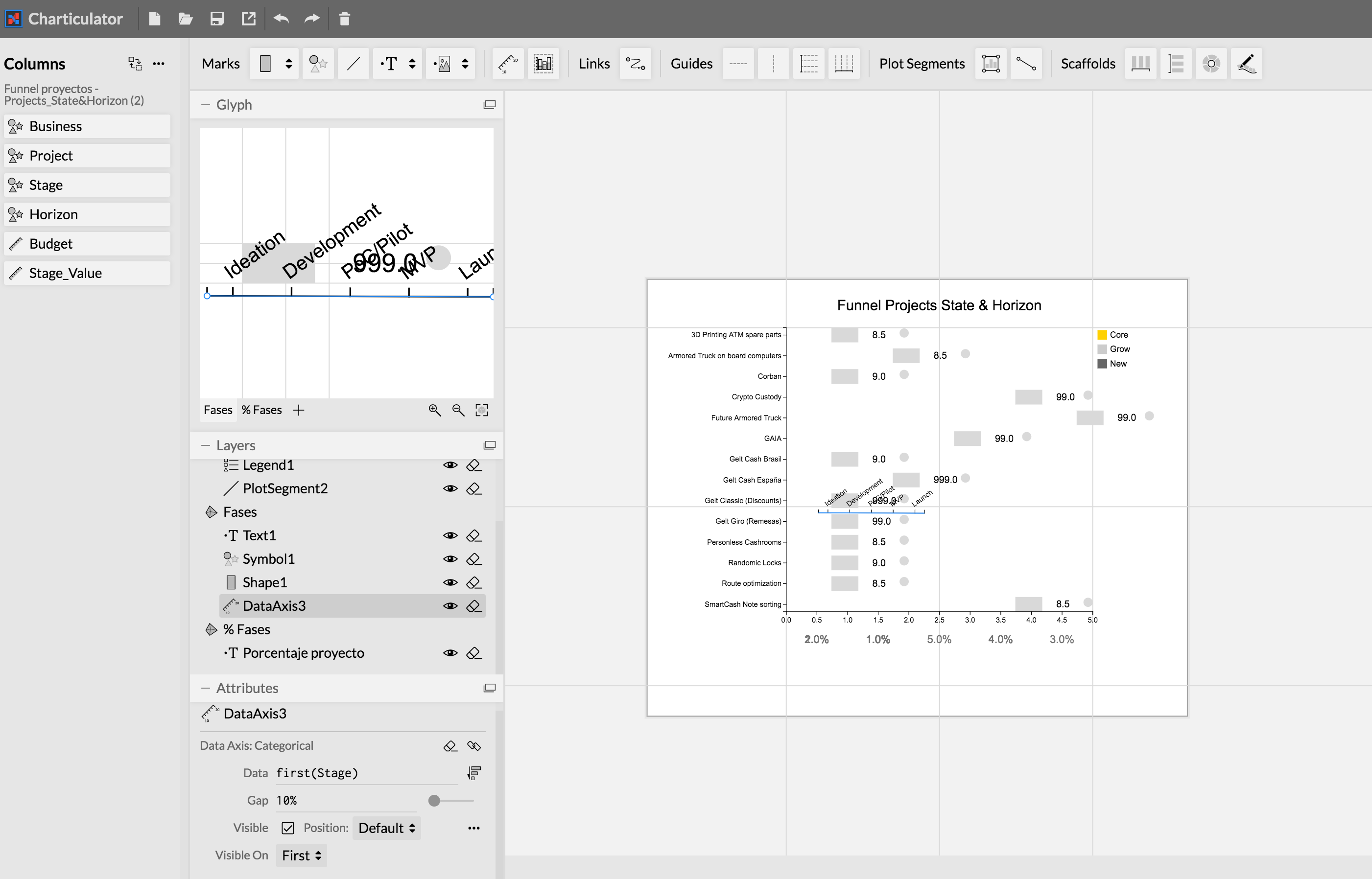This screenshot has width=1372, height=879.
Task: Toggle visibility of the Legend1 layer
Action: (450, 464)
